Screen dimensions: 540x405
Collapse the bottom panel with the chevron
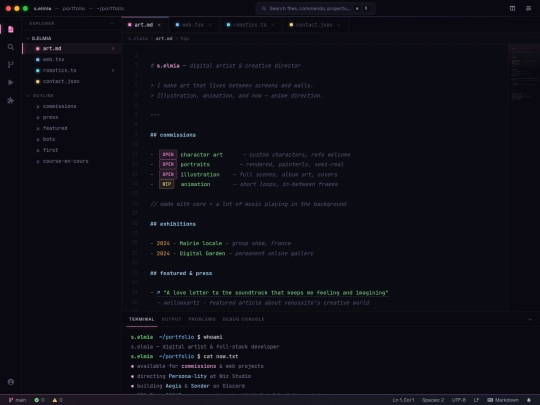530,319
